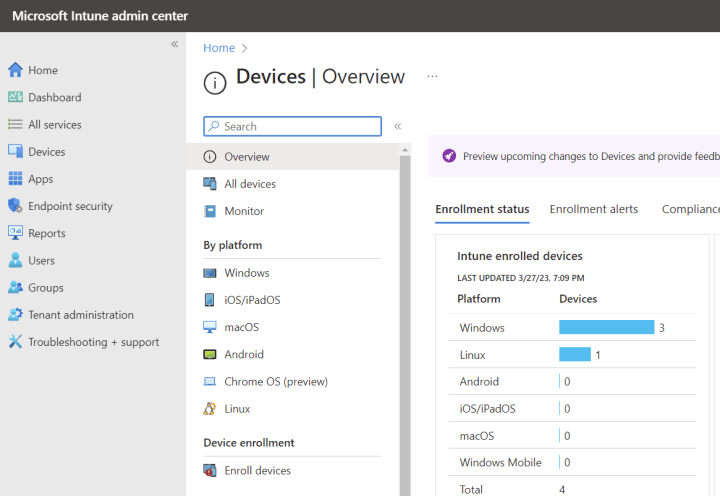Open Chrome OS (preview) platform item
The height and width of the screenshot is (496, 720).
276,382
